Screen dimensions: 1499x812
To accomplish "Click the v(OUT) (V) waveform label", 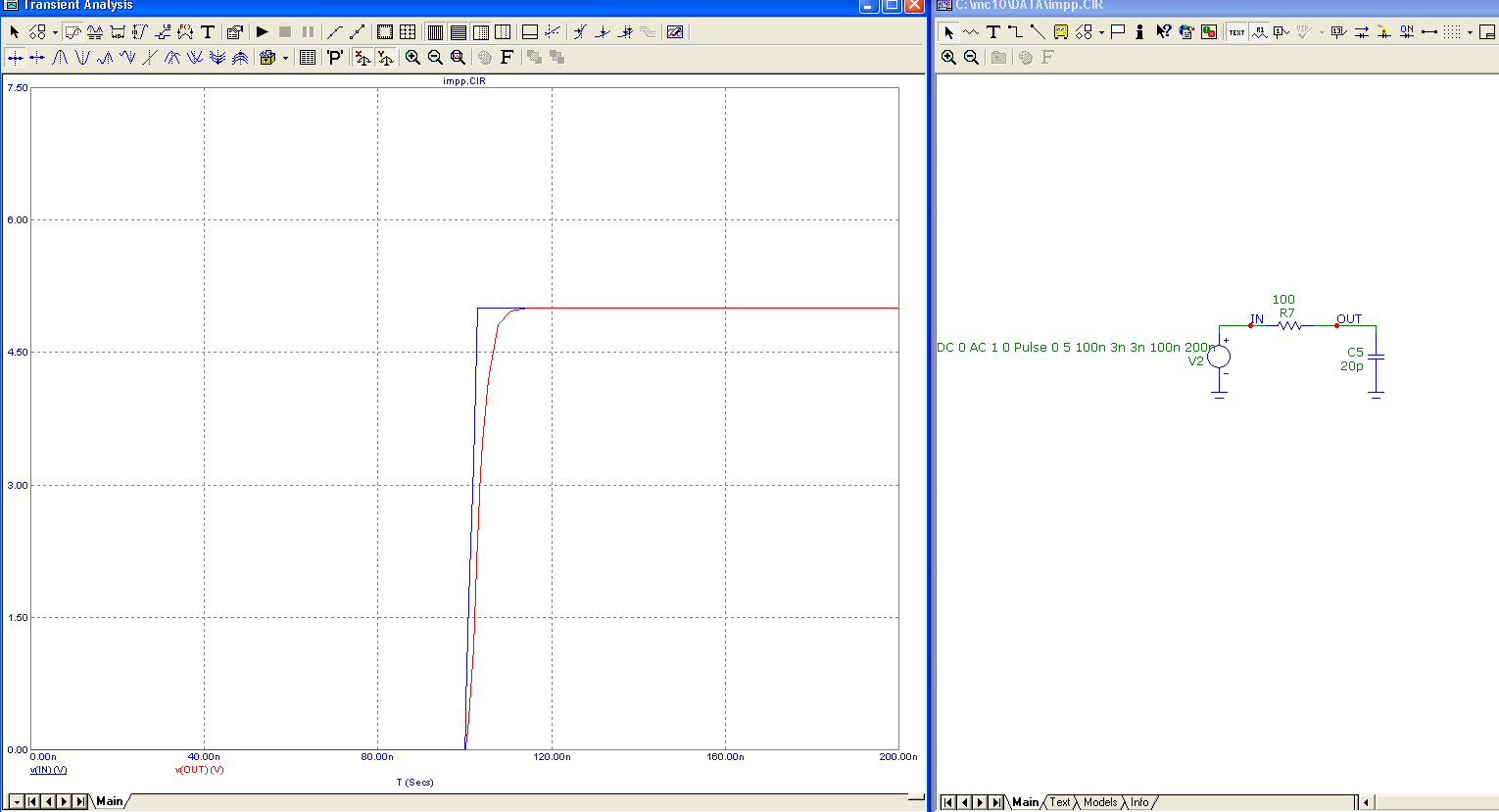I will pos(199,770).
